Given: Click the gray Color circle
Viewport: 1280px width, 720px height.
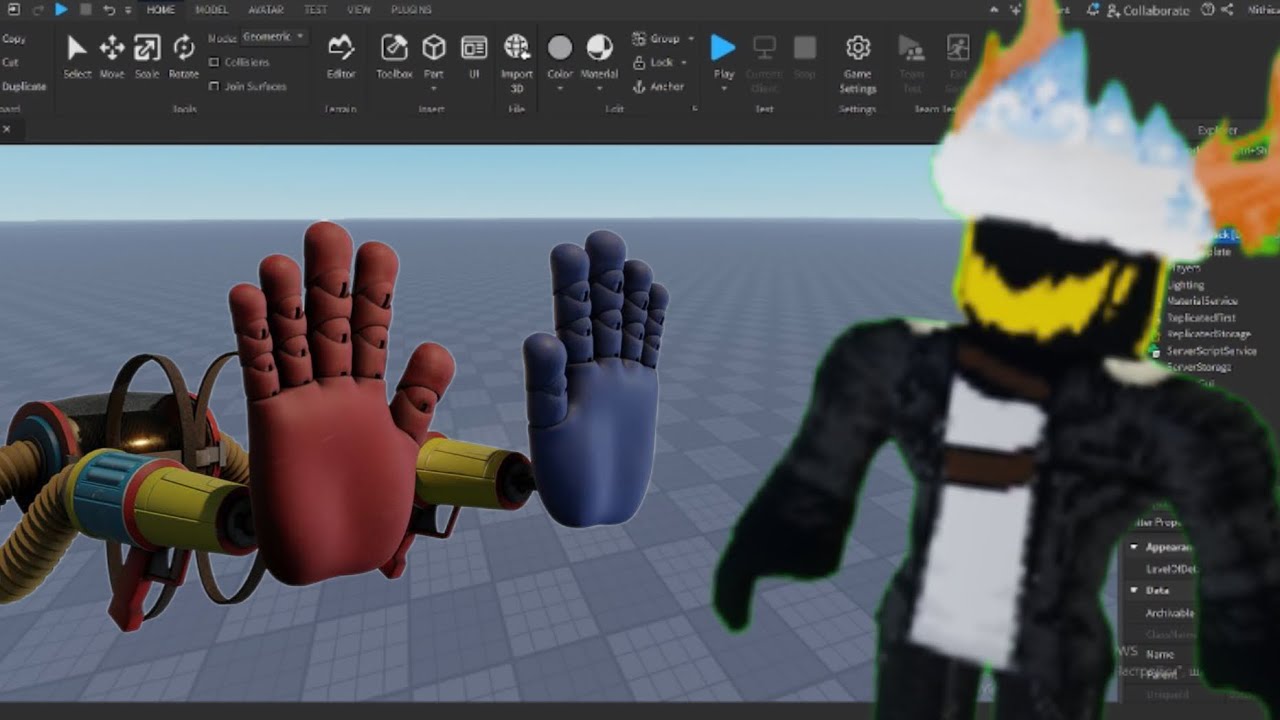Looking at the screenshot, I should (560, 47).
